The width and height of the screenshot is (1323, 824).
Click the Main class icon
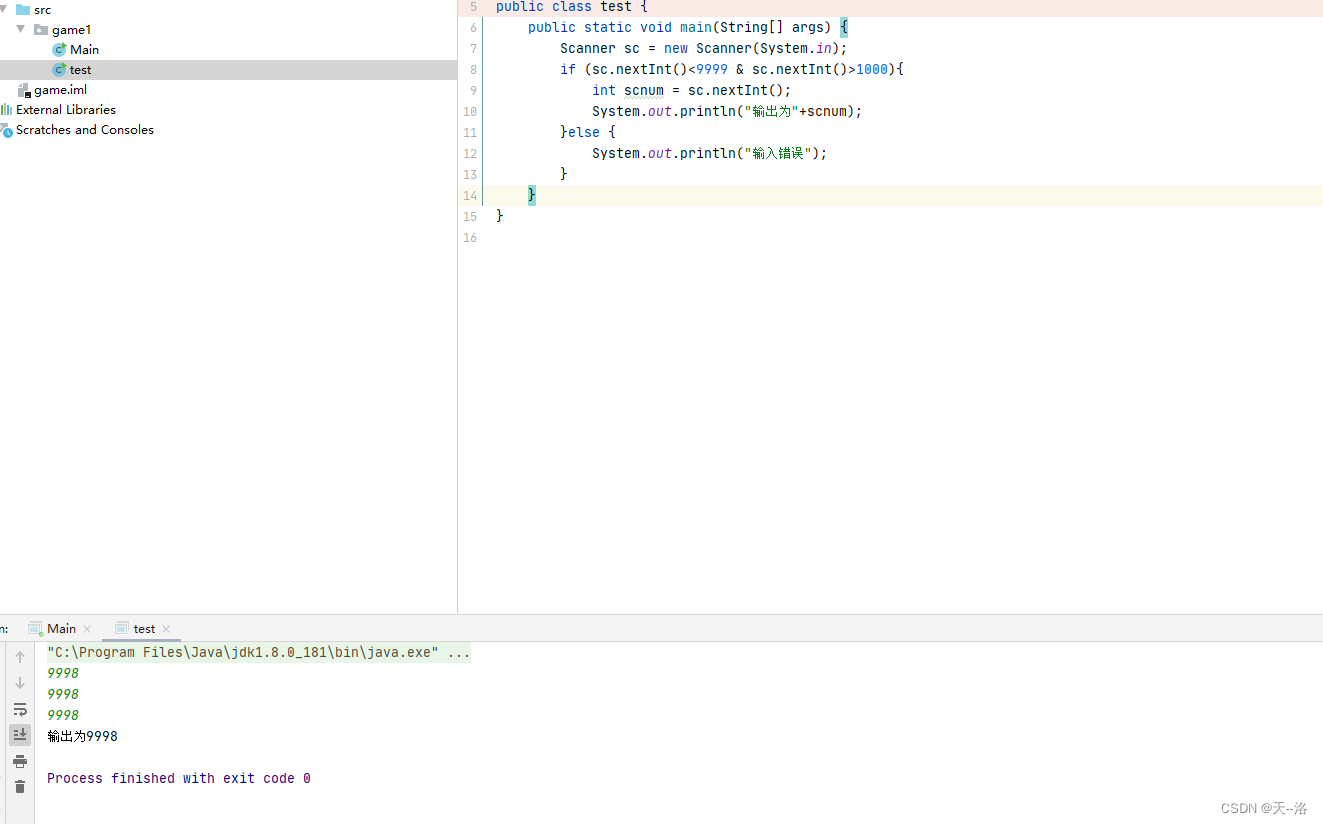59,49
